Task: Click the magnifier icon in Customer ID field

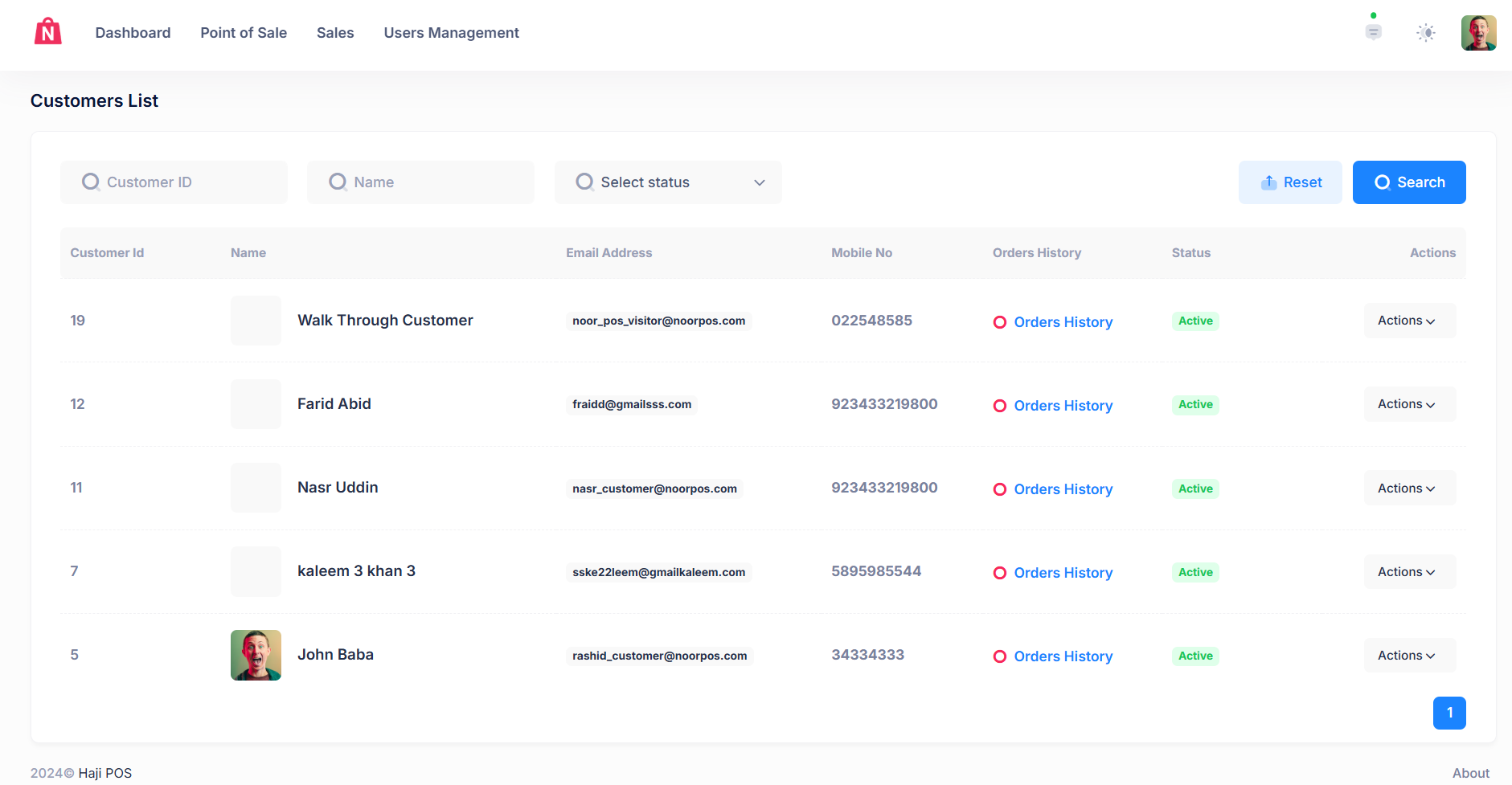Action: point(91,182)
